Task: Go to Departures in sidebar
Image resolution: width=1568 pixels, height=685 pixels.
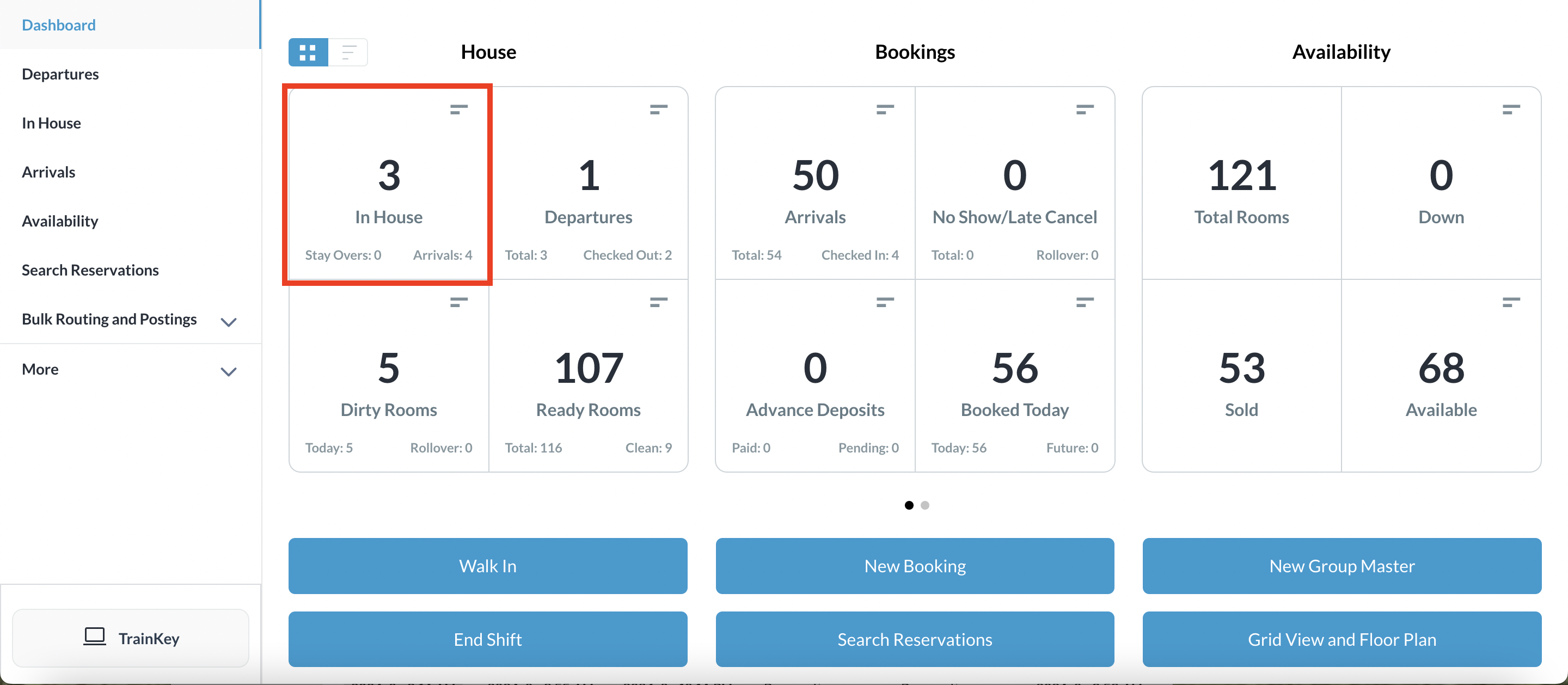Action: tap(60, 74)
